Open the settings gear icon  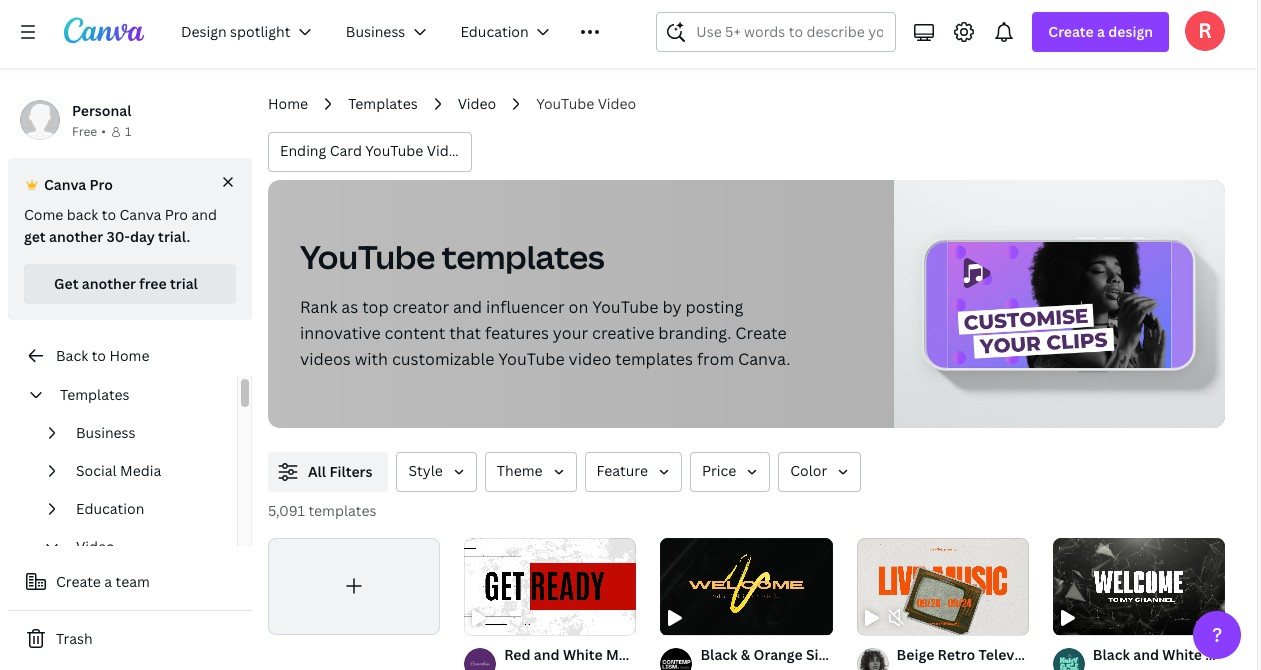coord(964,32)
